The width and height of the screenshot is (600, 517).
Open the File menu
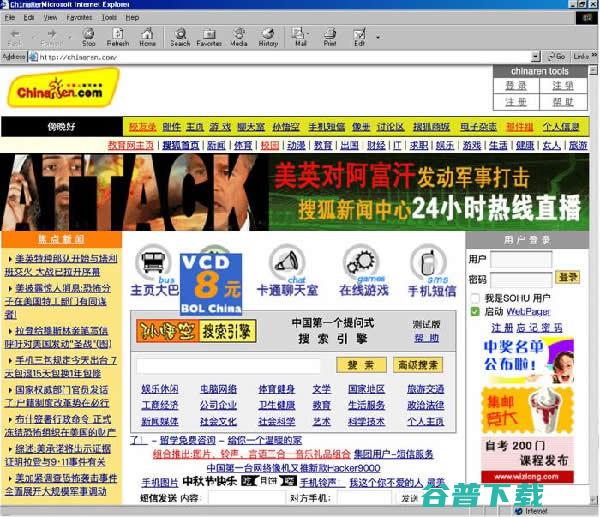tap(10, 18)
